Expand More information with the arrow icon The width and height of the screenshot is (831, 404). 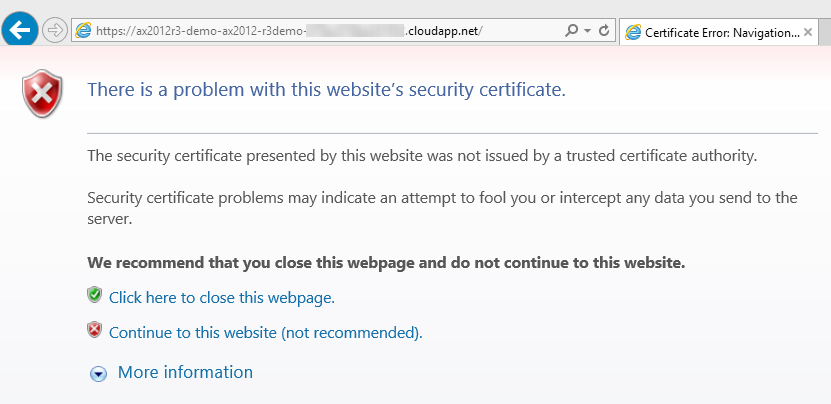pos(98,373)
